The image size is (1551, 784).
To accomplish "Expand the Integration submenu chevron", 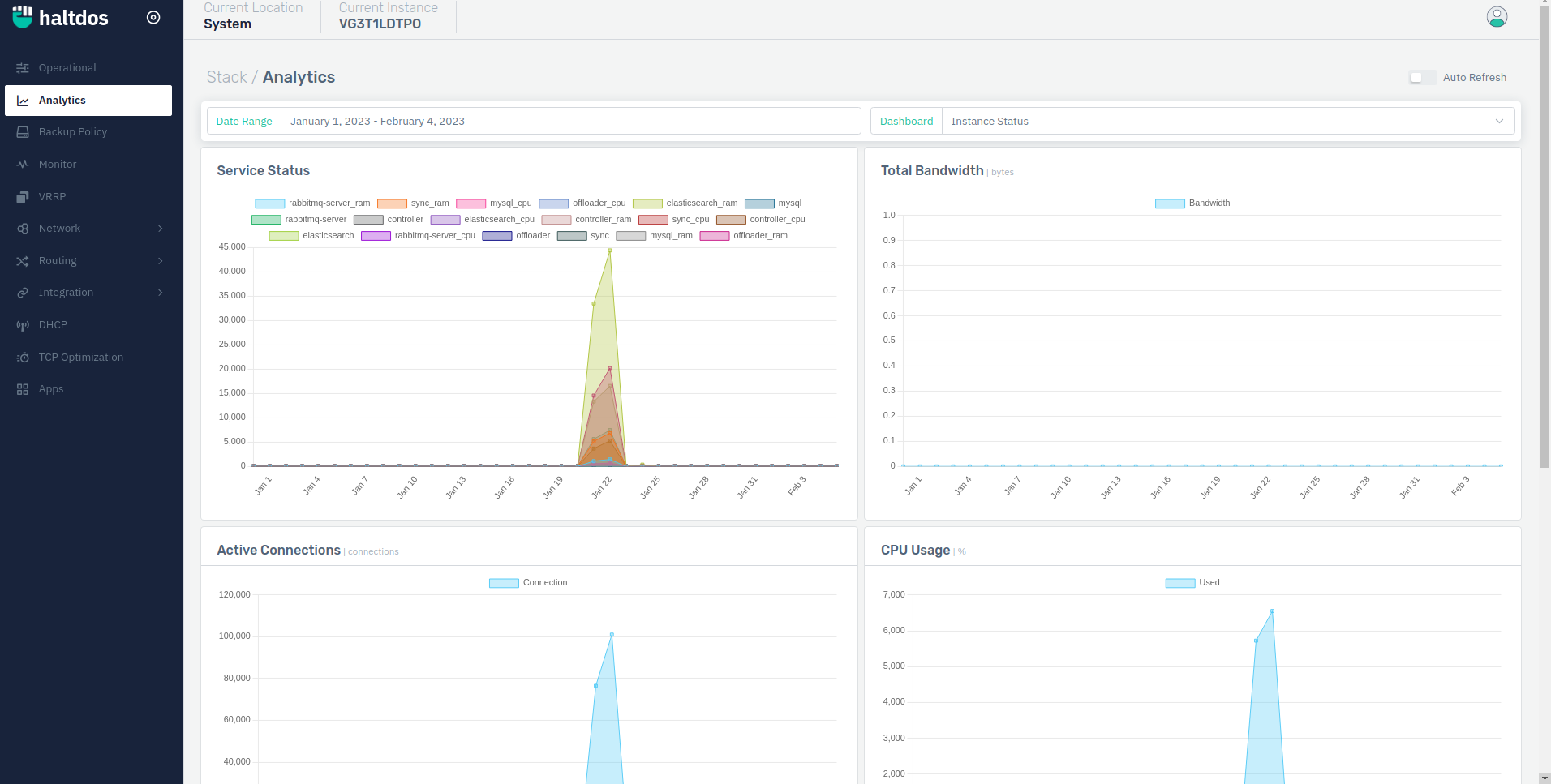I will 161,293.
